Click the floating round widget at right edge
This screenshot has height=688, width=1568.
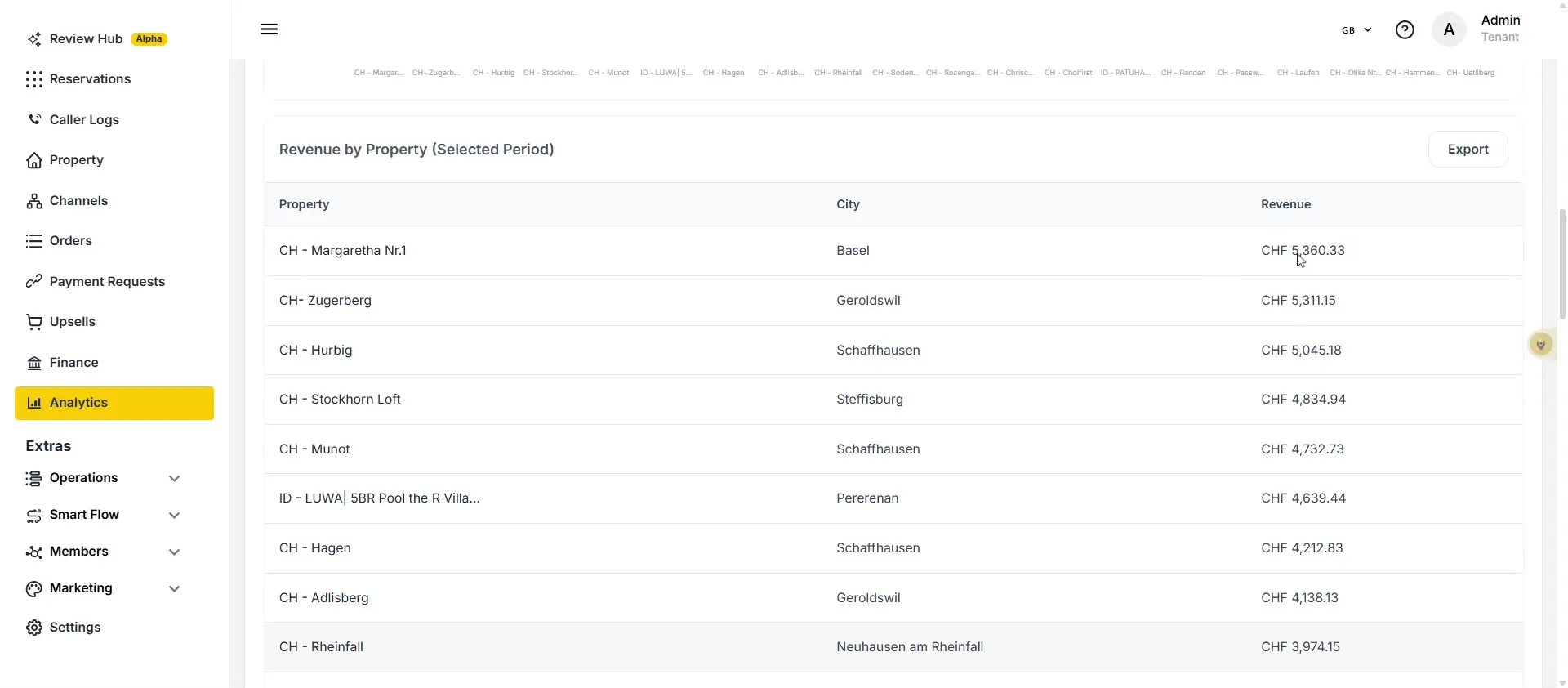pyautogui.click(x=1541, y=345)
